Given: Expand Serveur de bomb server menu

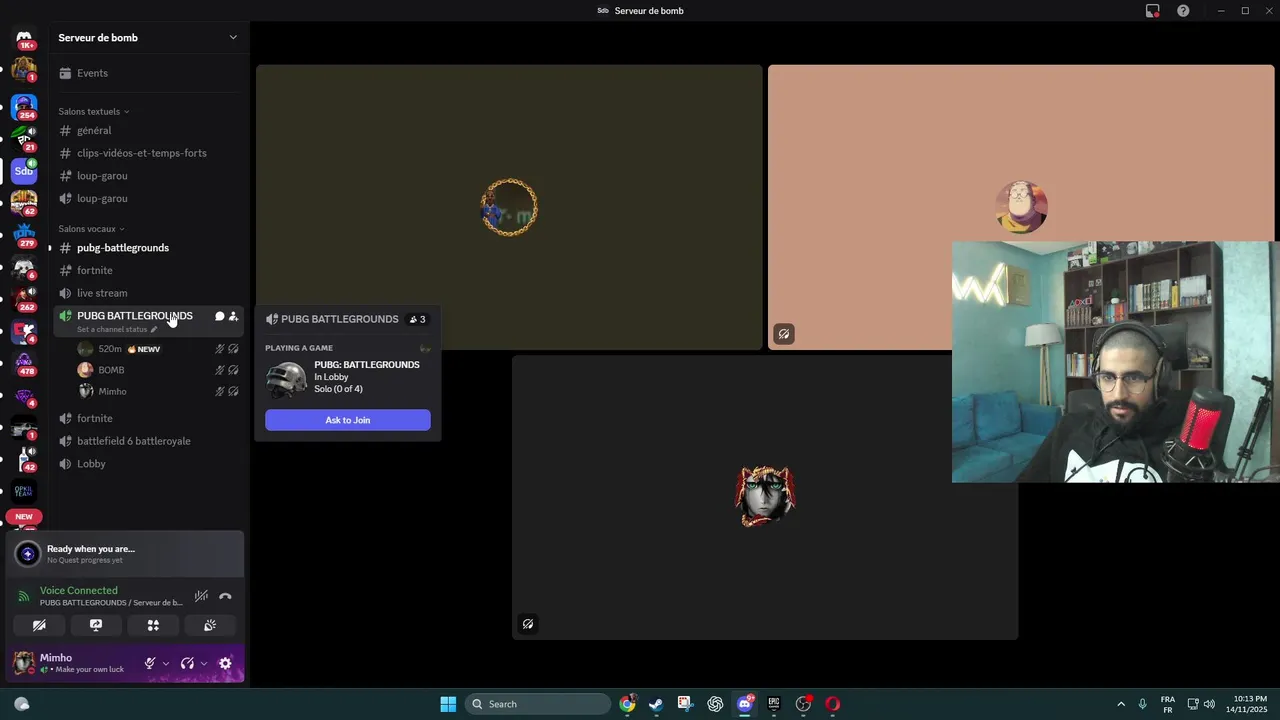Looking at the screenshot, I should coord(233,38).
